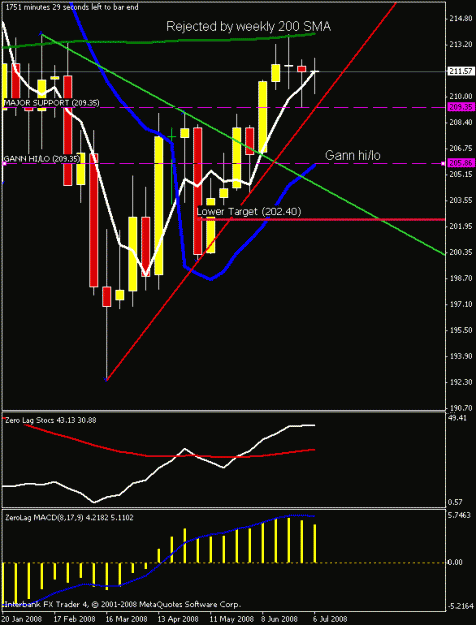Click the 211.57 current price tag
This screenshot has height=625, width=476.
(460, 71)
